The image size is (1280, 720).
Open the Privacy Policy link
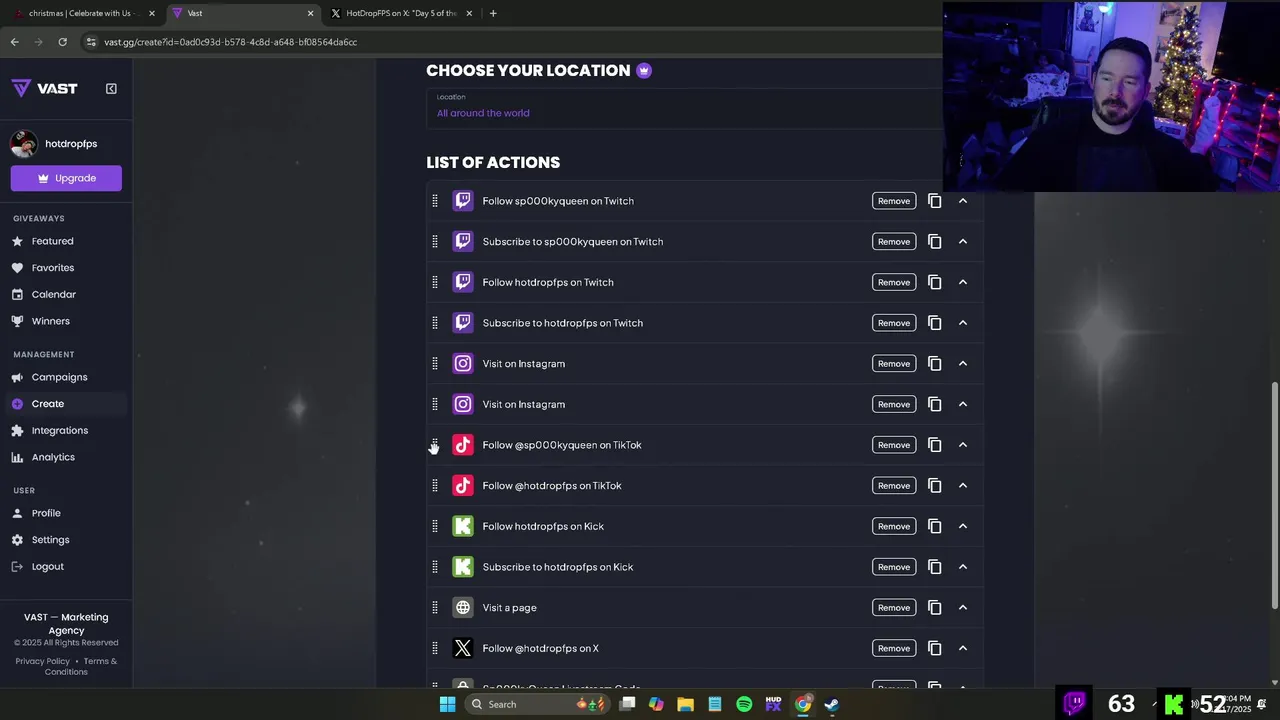coord(42,661)
